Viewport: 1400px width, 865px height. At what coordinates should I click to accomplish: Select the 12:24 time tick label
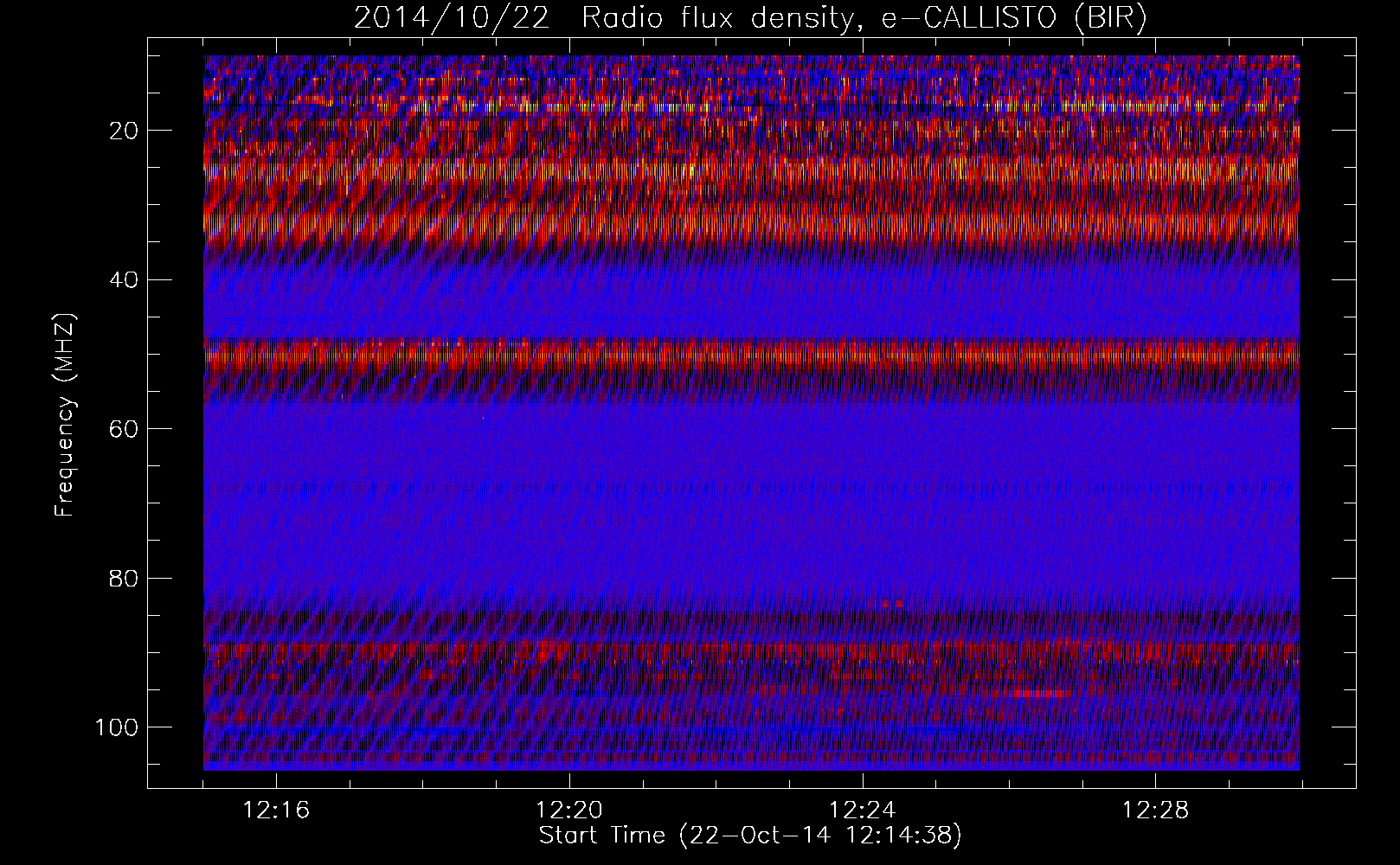[862, 811]
